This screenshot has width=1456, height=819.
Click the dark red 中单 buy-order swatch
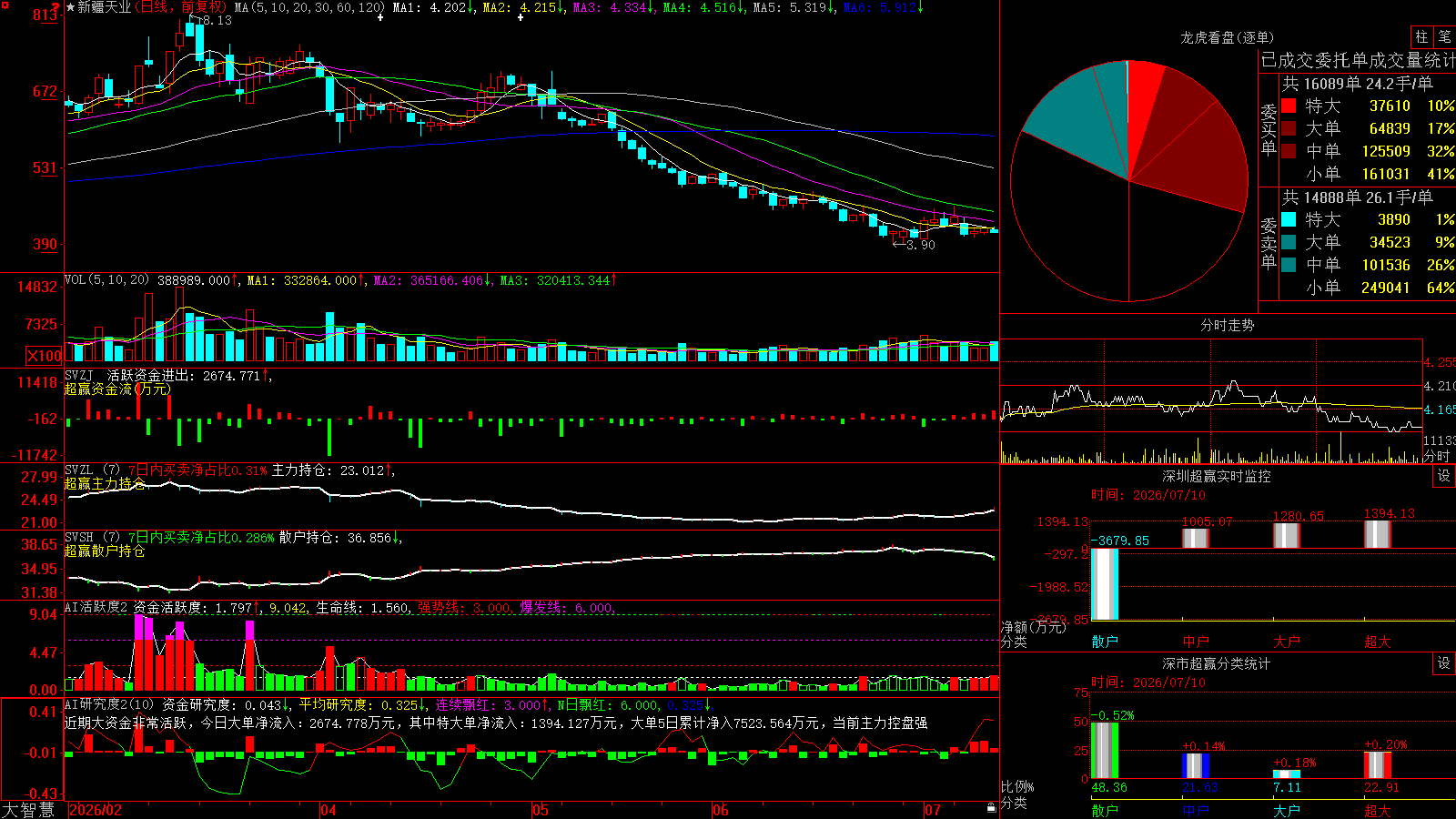(x=1289, y=151)
